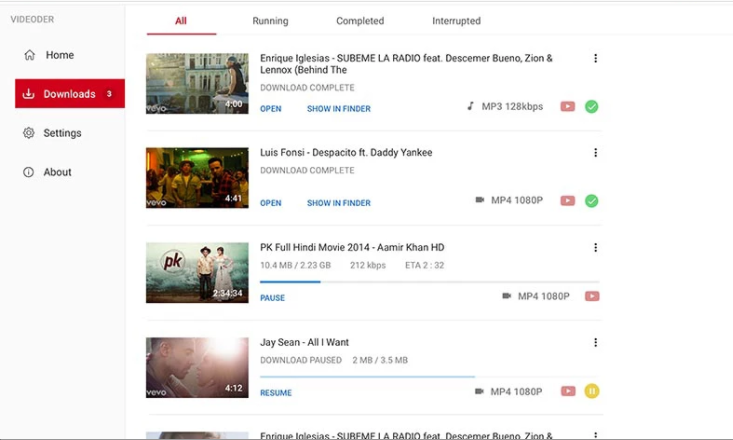Click green checkmark on SUBEME LA RADIO row
The image size is (733, 440).
pyautogui.click(x=591, y=107)
